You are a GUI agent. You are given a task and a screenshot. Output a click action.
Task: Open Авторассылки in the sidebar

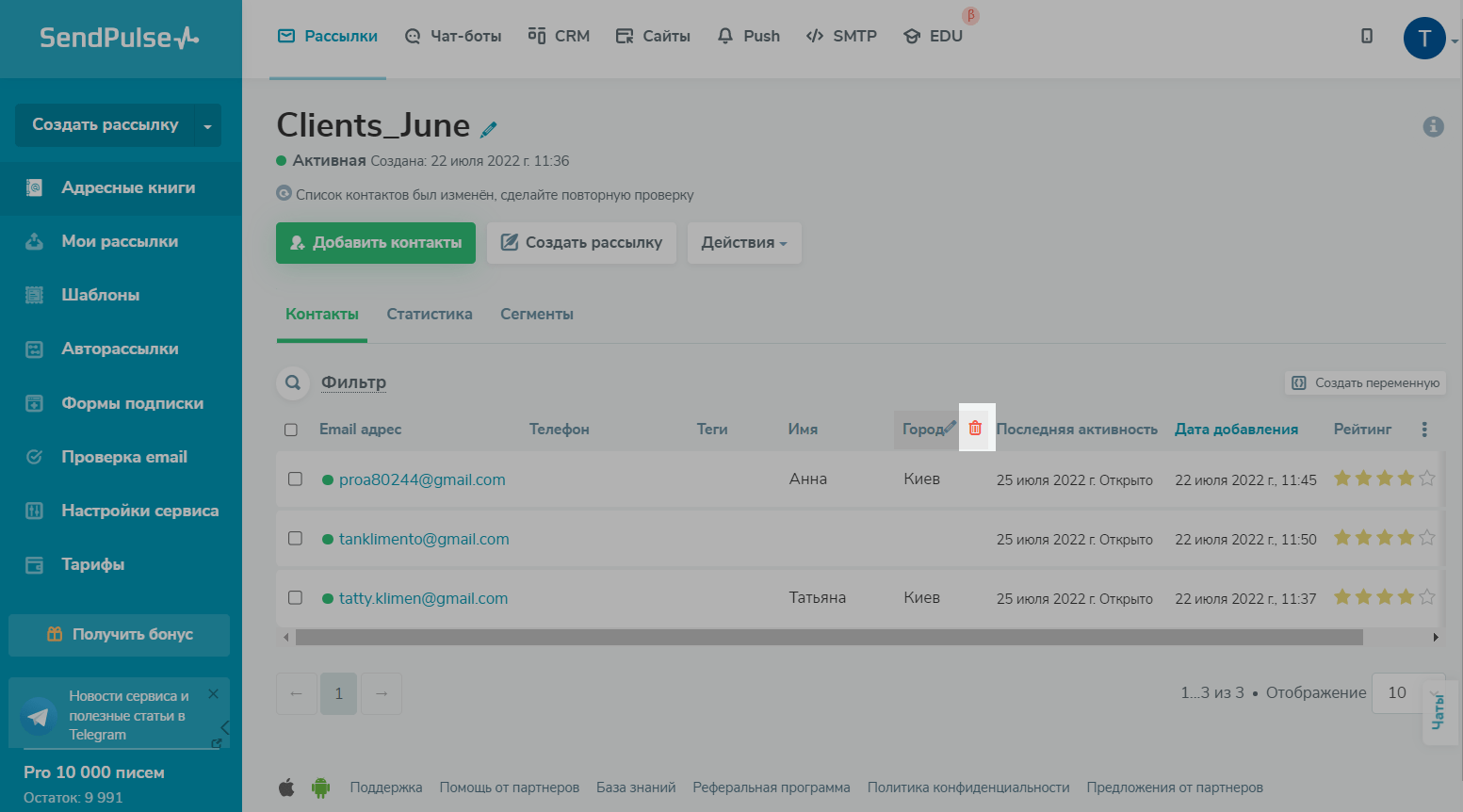[121, 349]
